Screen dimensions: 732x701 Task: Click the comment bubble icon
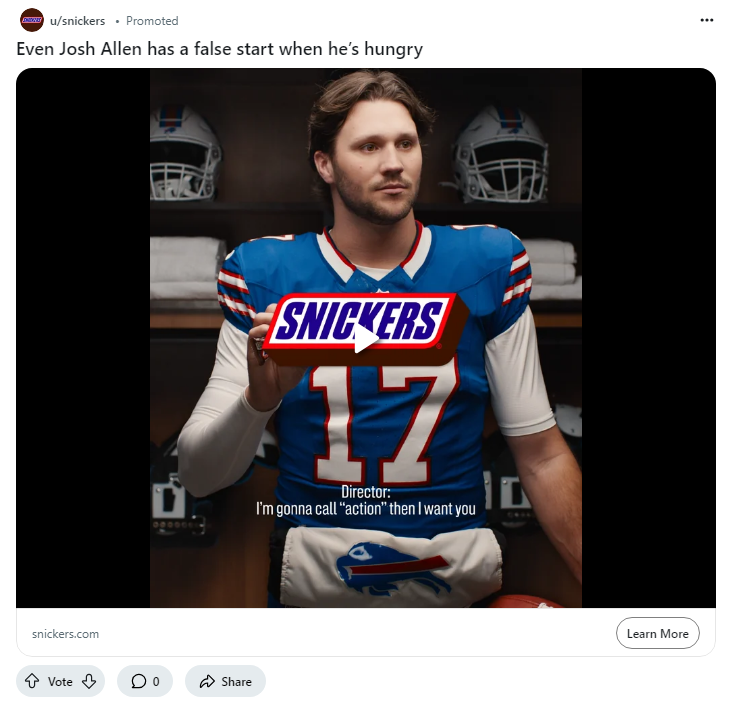[138, 682]
